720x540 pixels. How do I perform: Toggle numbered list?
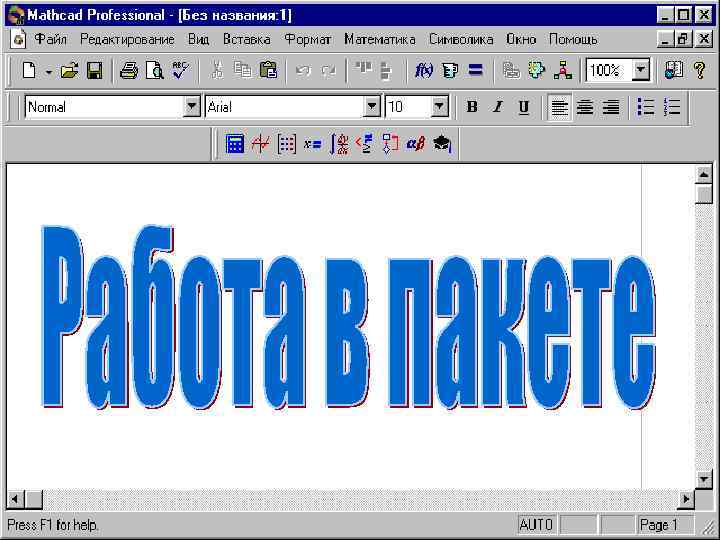(672, 107)
